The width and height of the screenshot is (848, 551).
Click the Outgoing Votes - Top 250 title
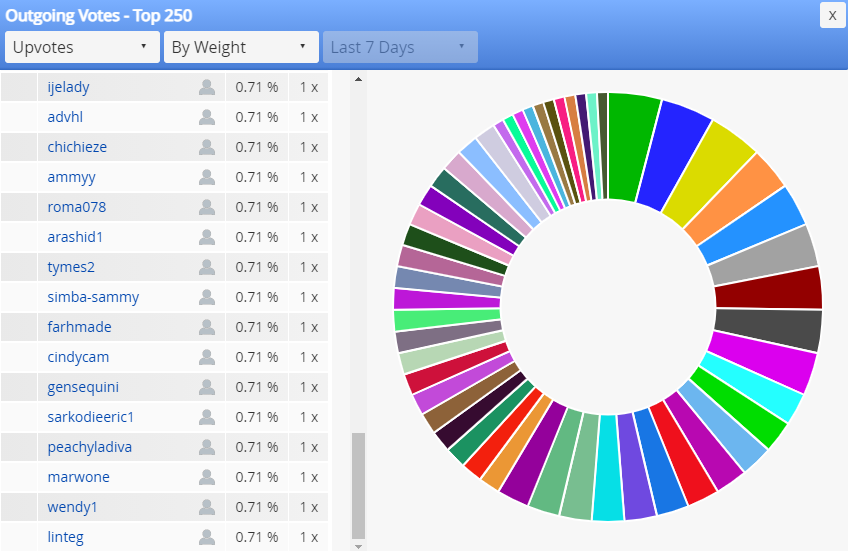[98, 15]
